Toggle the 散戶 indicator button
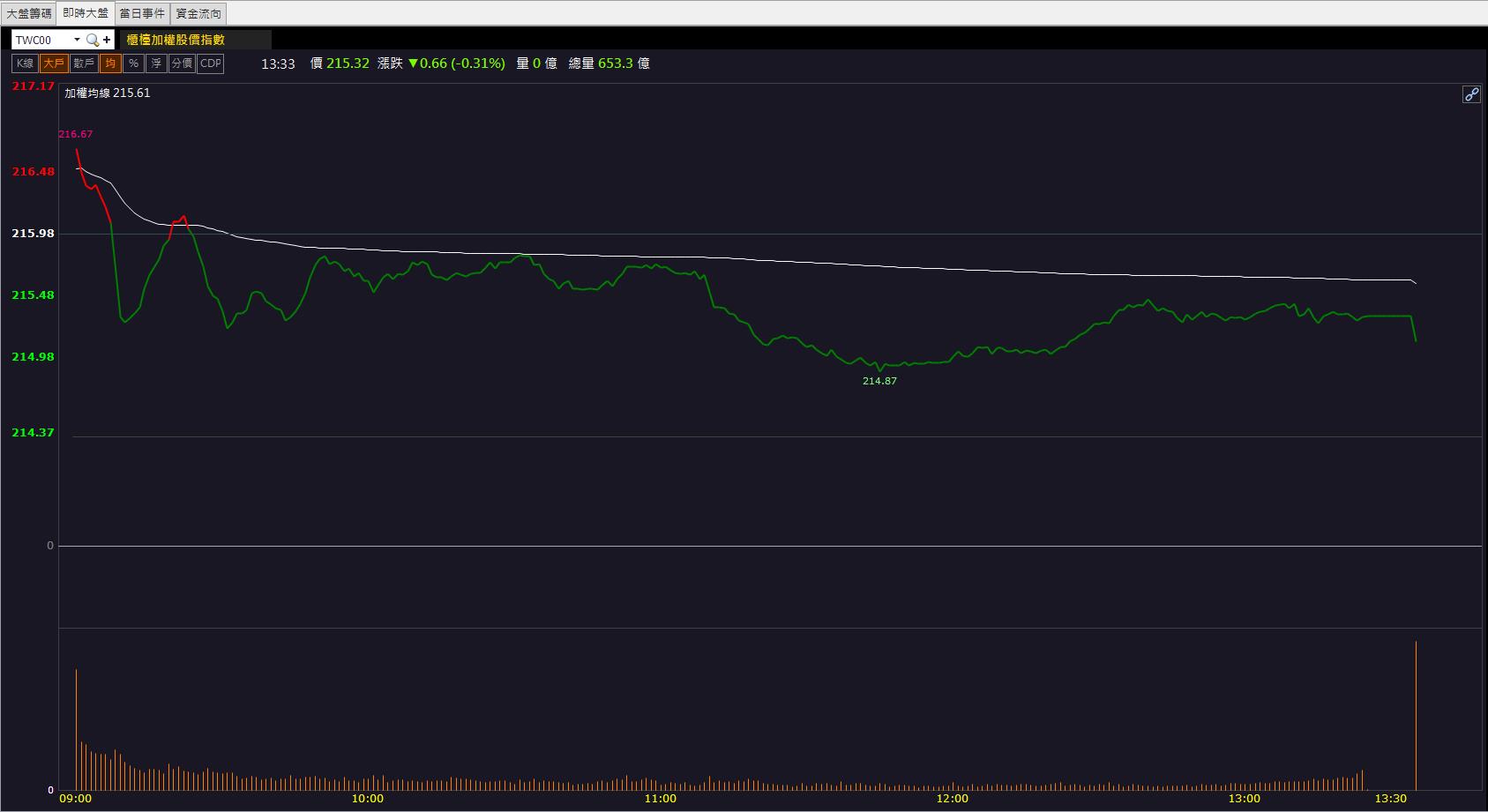The height and width of the screenshot is (812, 1488). point(84,63)
